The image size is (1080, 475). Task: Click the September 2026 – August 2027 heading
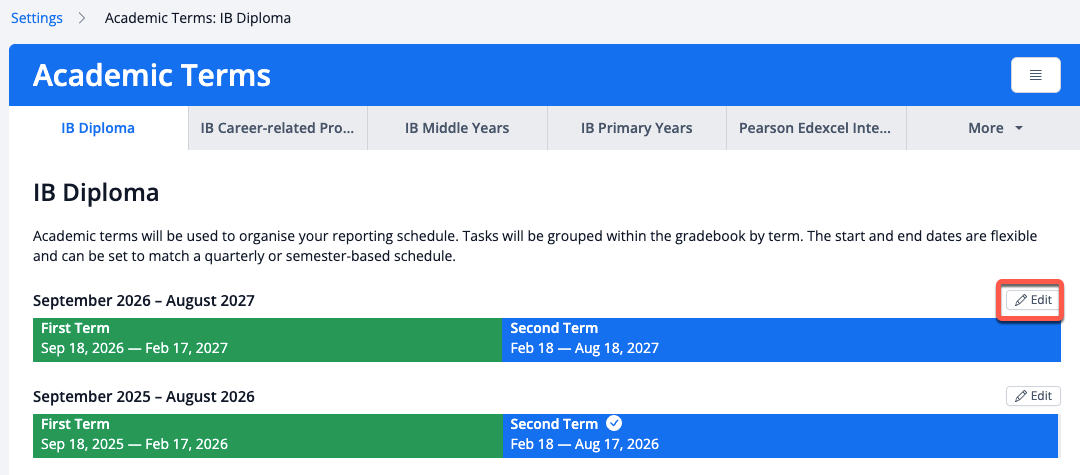(144, 301)
